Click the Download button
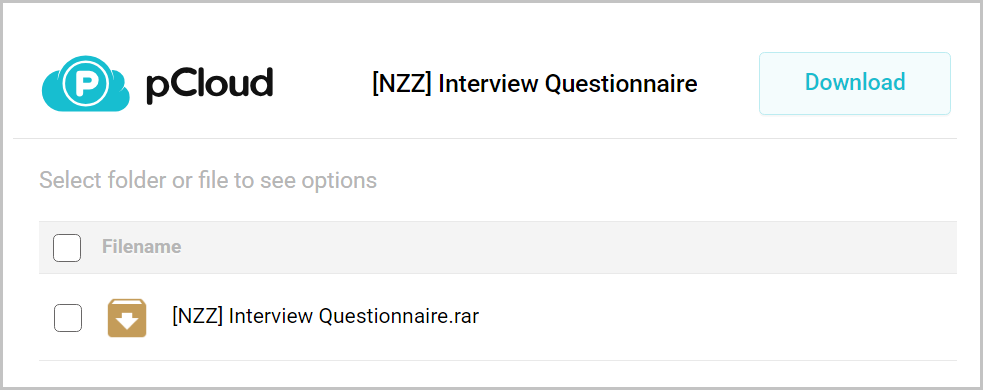This screenshot has width=983, height=390. coord(855,83)
